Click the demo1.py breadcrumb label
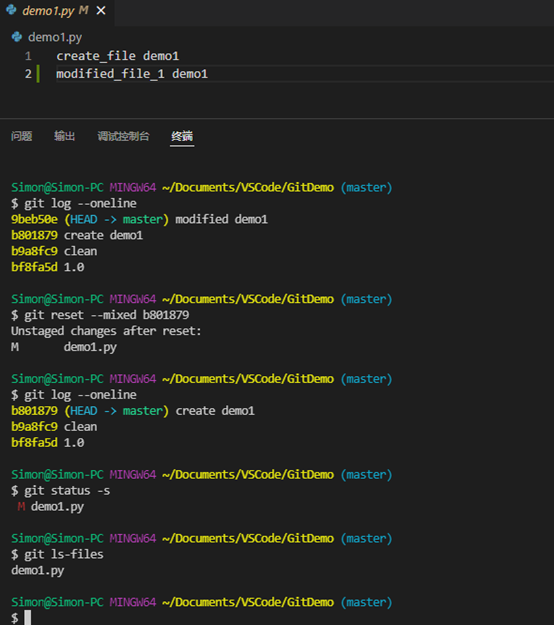554x625 pixels. [x=55, y=37]
